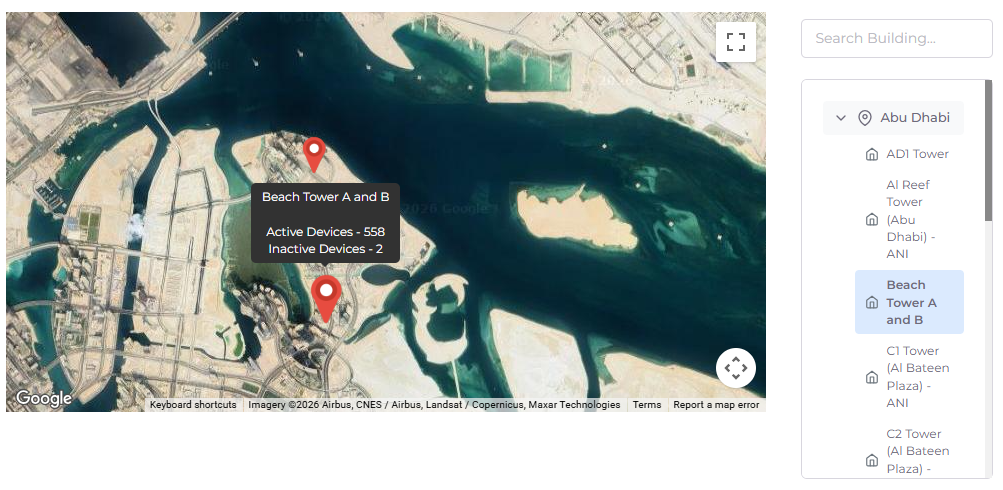Open Keyboard shortcuts on the map
Viewport: 1003px width, 490px height.
click(193, 405)
